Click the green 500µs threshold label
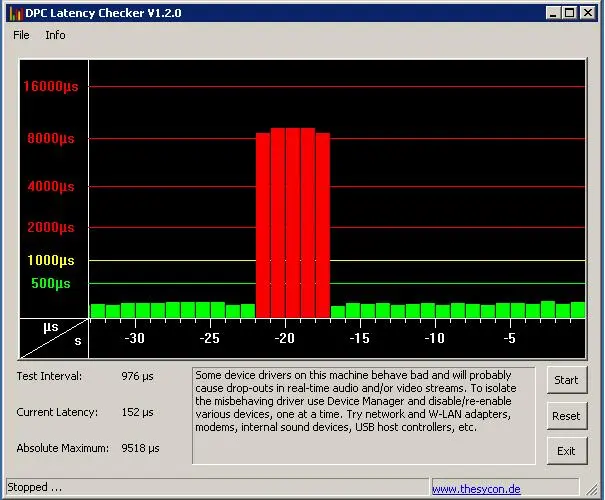The width and height of the screenshot is (605, 500). click(51, 283)
